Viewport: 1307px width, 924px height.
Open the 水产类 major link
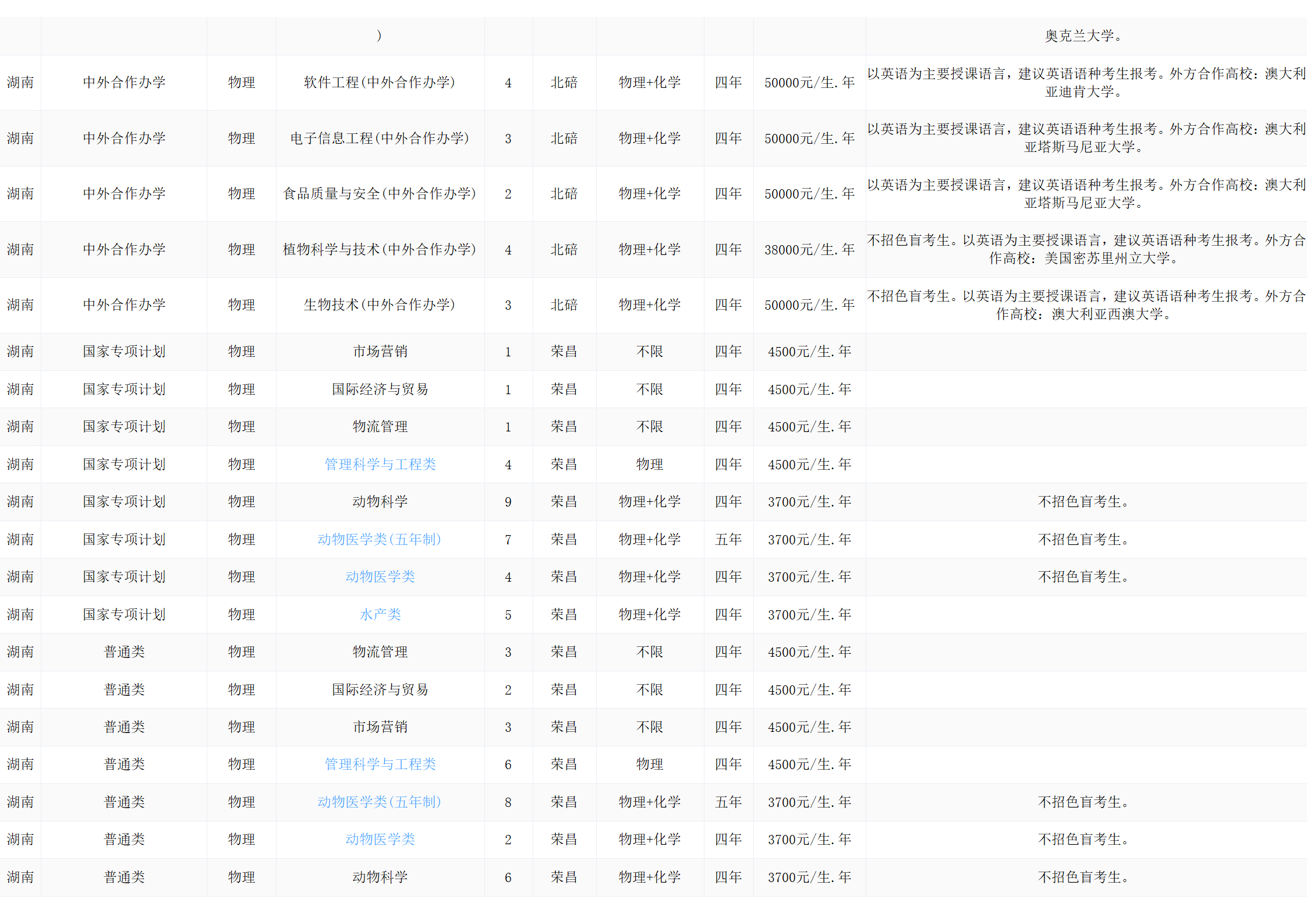[380, 614]
